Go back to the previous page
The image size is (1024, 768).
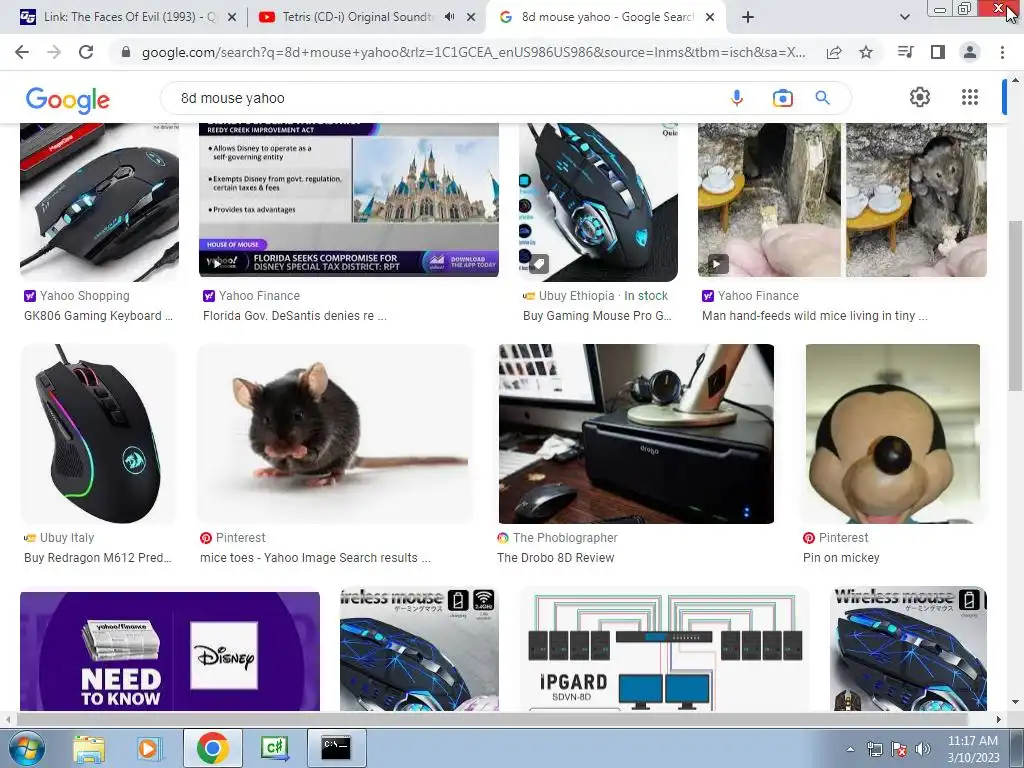pos(22,52)
